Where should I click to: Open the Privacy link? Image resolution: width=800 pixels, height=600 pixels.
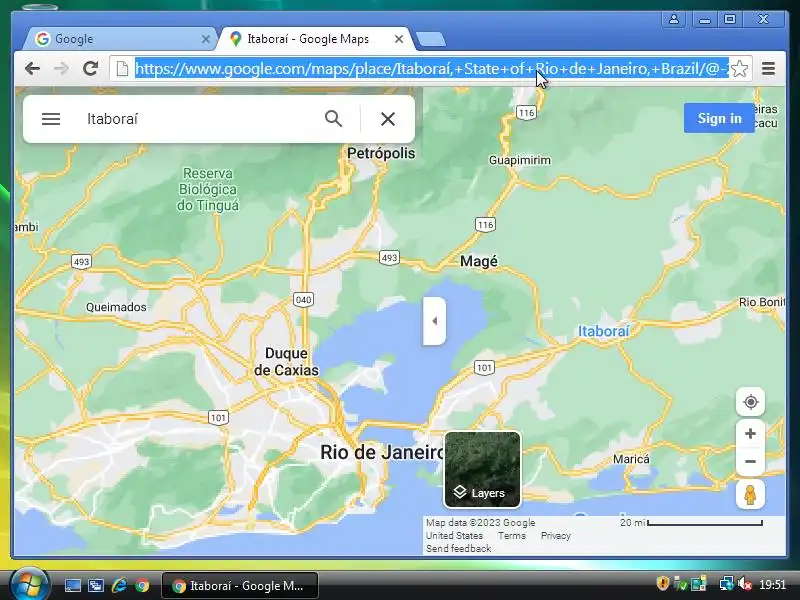click(x=556, y=536)
